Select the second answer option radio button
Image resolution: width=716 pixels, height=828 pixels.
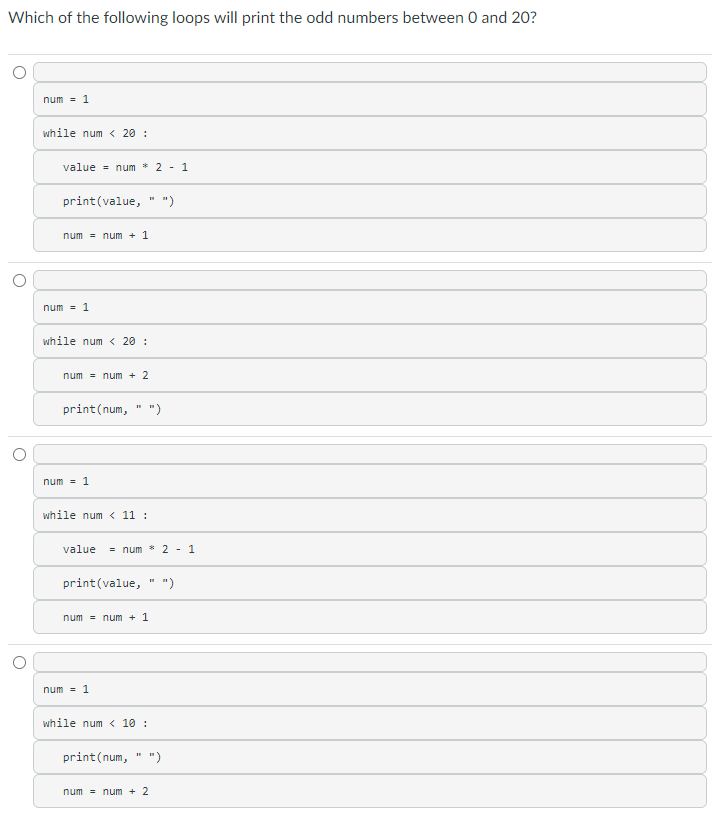click(19, 280)
